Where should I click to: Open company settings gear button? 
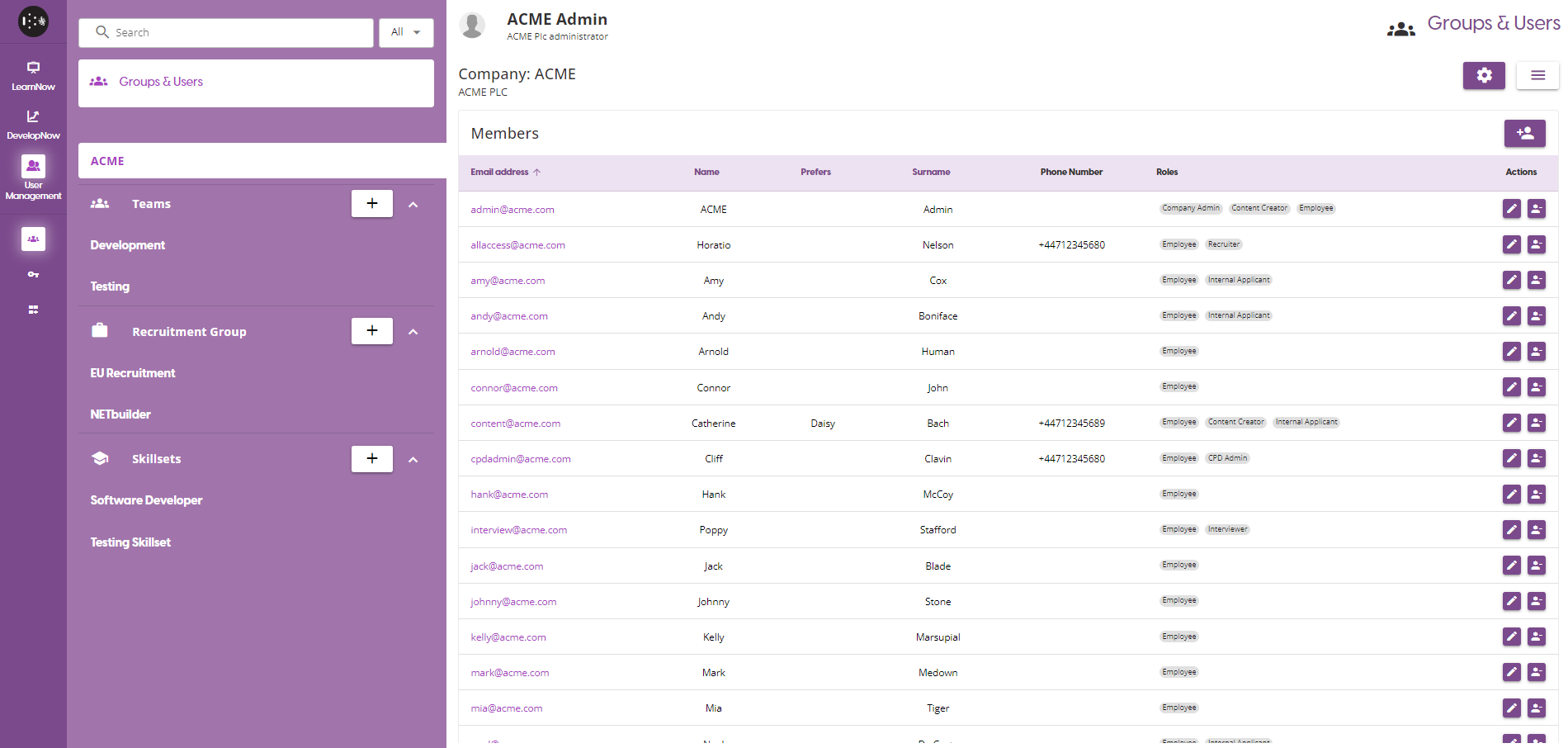1484,75
